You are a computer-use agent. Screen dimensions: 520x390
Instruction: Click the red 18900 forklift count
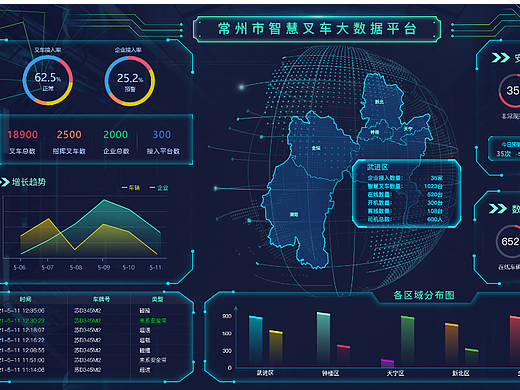tap(22, 135)
